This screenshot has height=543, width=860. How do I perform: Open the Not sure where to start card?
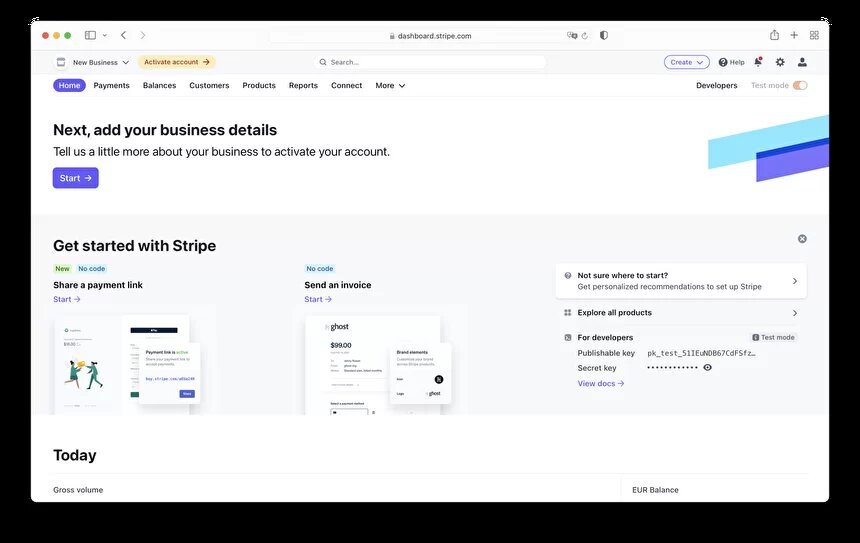pyautogui.click(x=681, y=281)
